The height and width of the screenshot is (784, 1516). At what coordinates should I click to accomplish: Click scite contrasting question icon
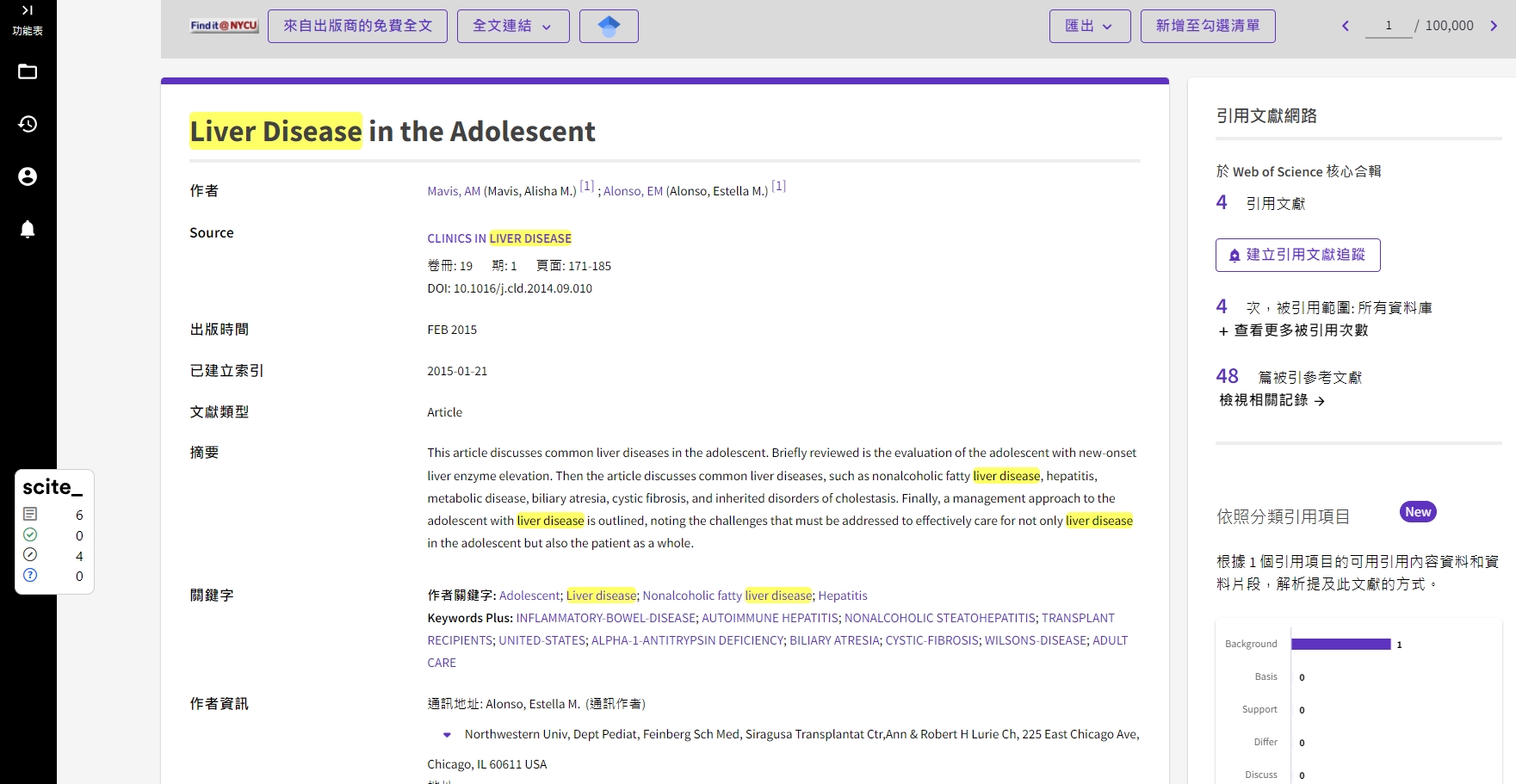pyautogui.click(x=30, y=576)
